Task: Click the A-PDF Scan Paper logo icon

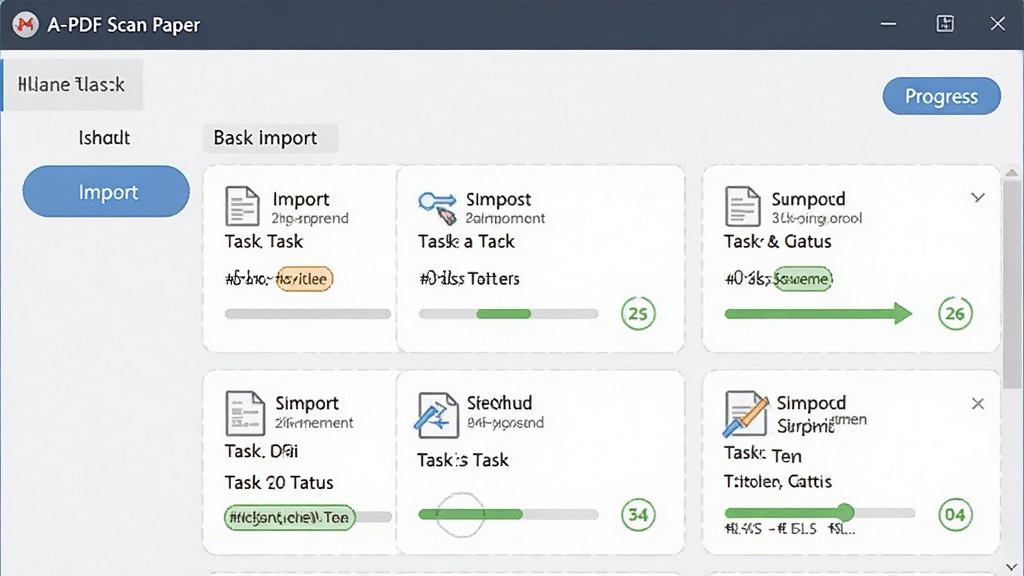Action: click(x=25, y=25)
